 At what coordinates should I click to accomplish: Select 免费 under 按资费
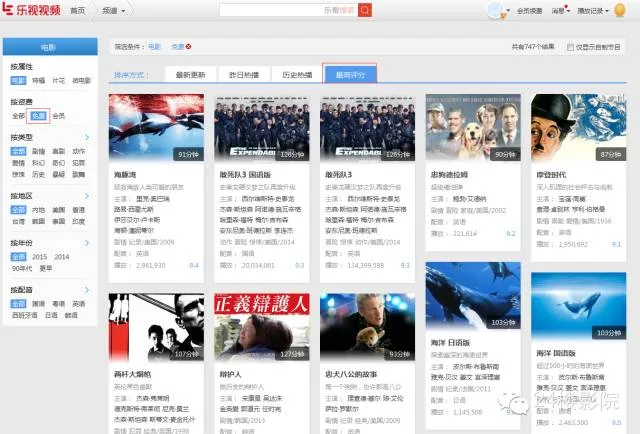(38, 116)
